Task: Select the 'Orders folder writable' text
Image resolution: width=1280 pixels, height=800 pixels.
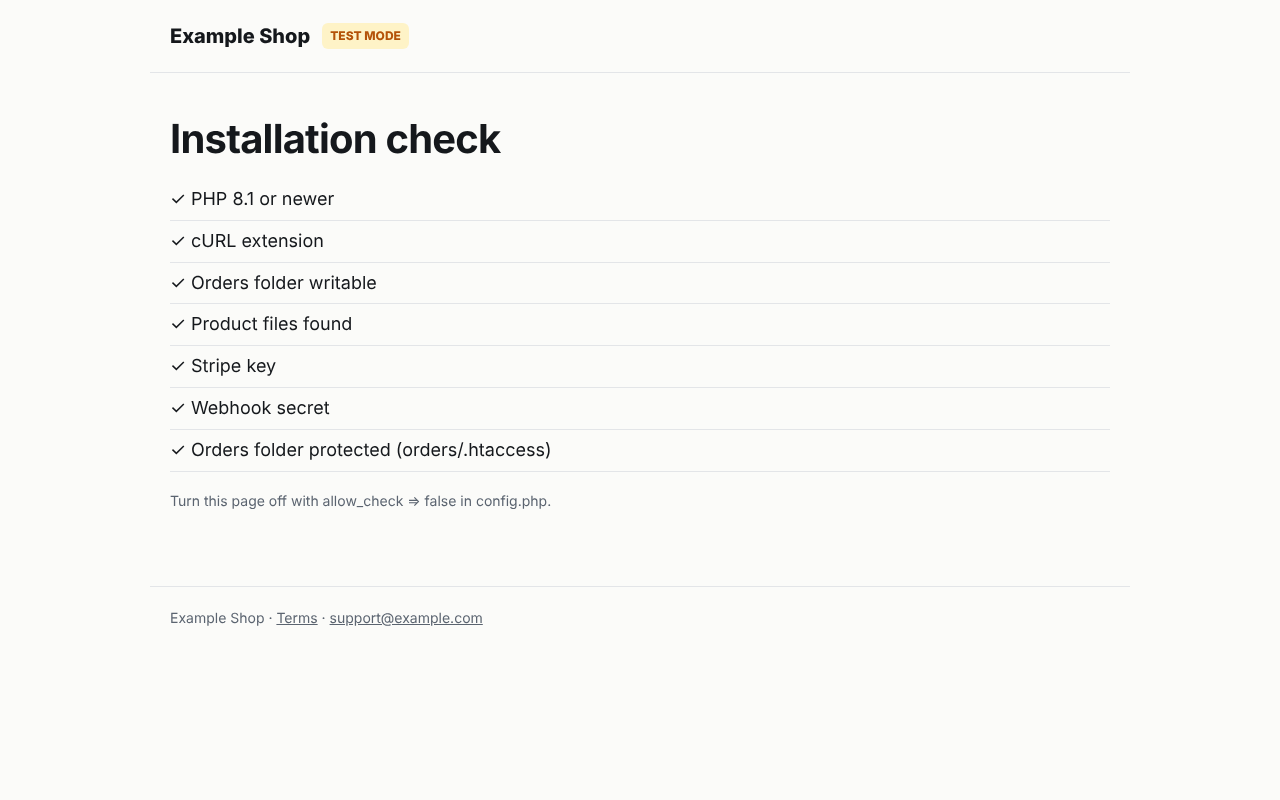Action: [284, 283]
